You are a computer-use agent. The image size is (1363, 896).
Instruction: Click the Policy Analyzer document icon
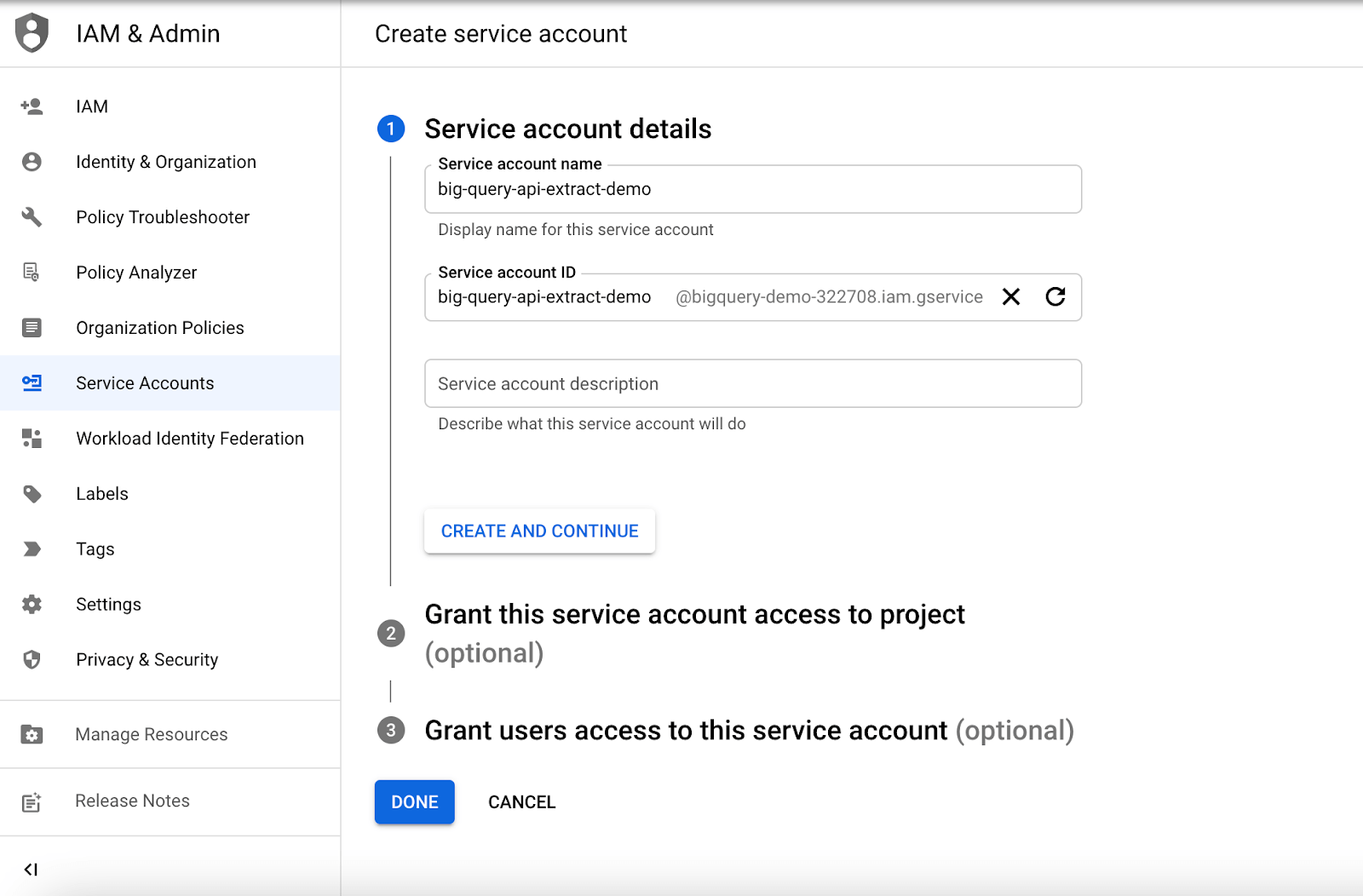tap(32, 273)
